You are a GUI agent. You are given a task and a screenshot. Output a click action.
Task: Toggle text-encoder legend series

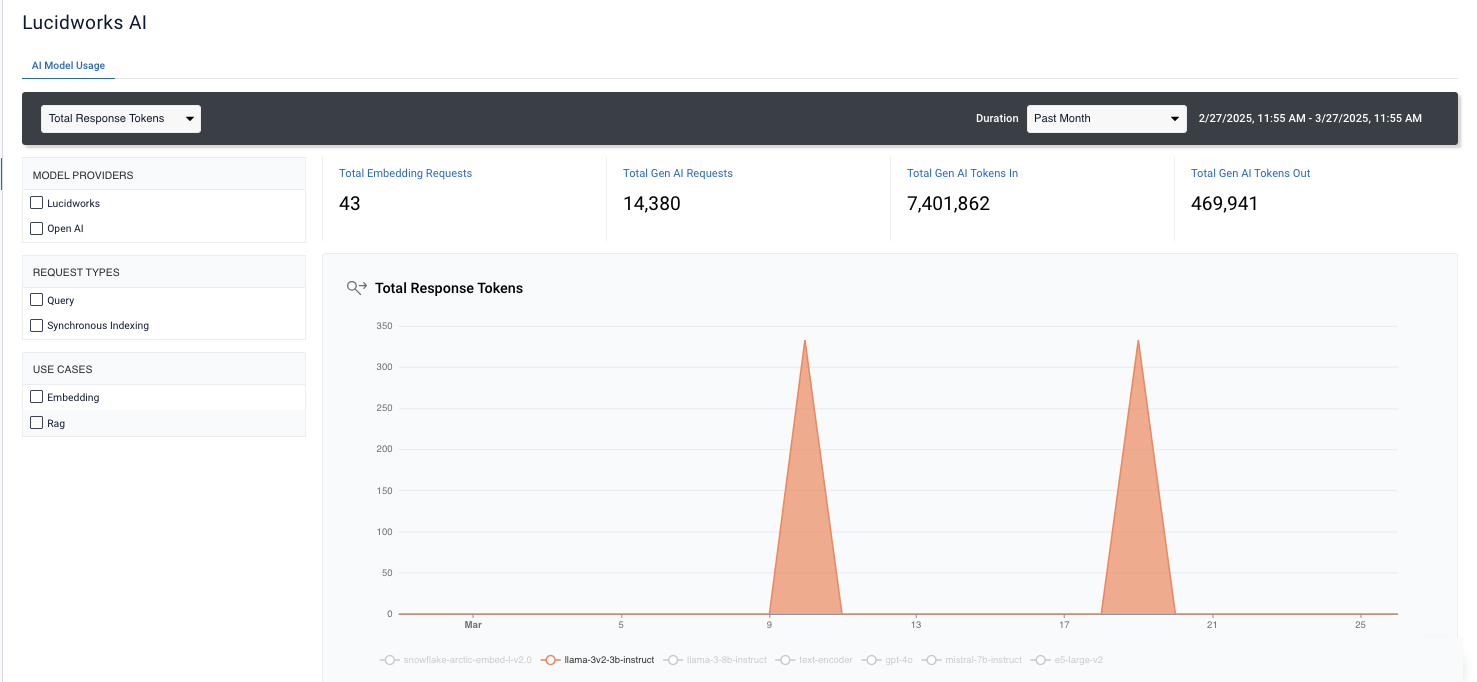coord(814,660)
